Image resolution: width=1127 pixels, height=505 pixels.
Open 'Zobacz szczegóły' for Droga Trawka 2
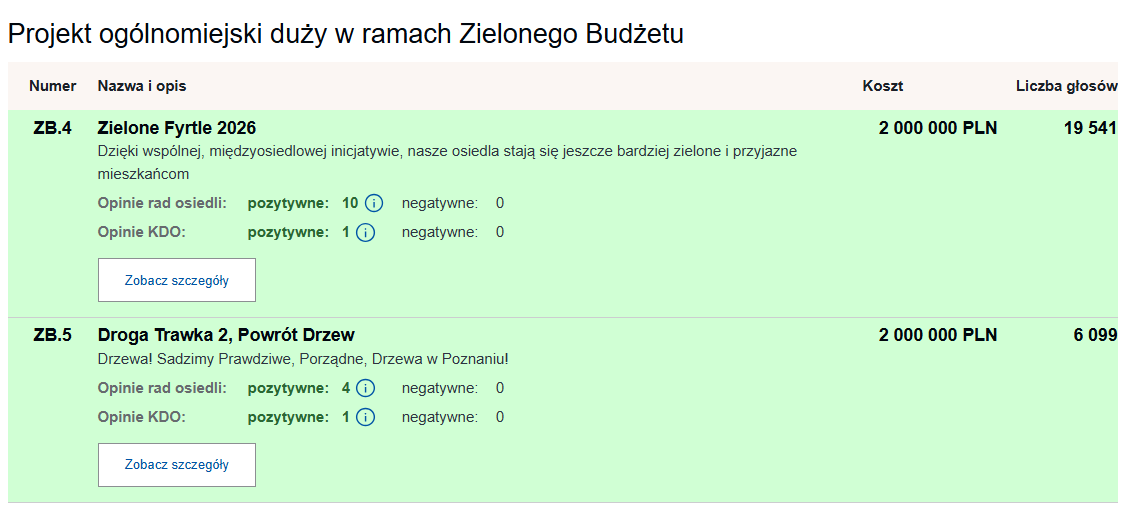coord(177,465)
